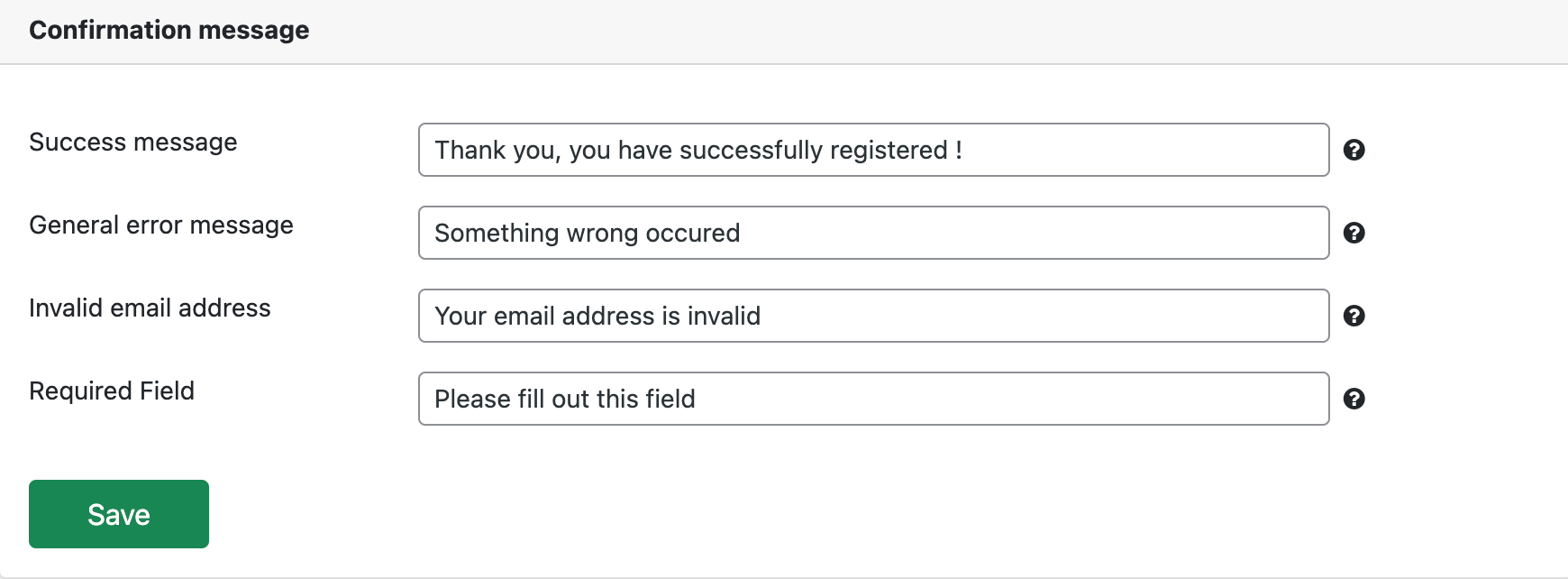Save the confirmation message settings
This screenshot has height=579, width=1568.
point(119,514)
